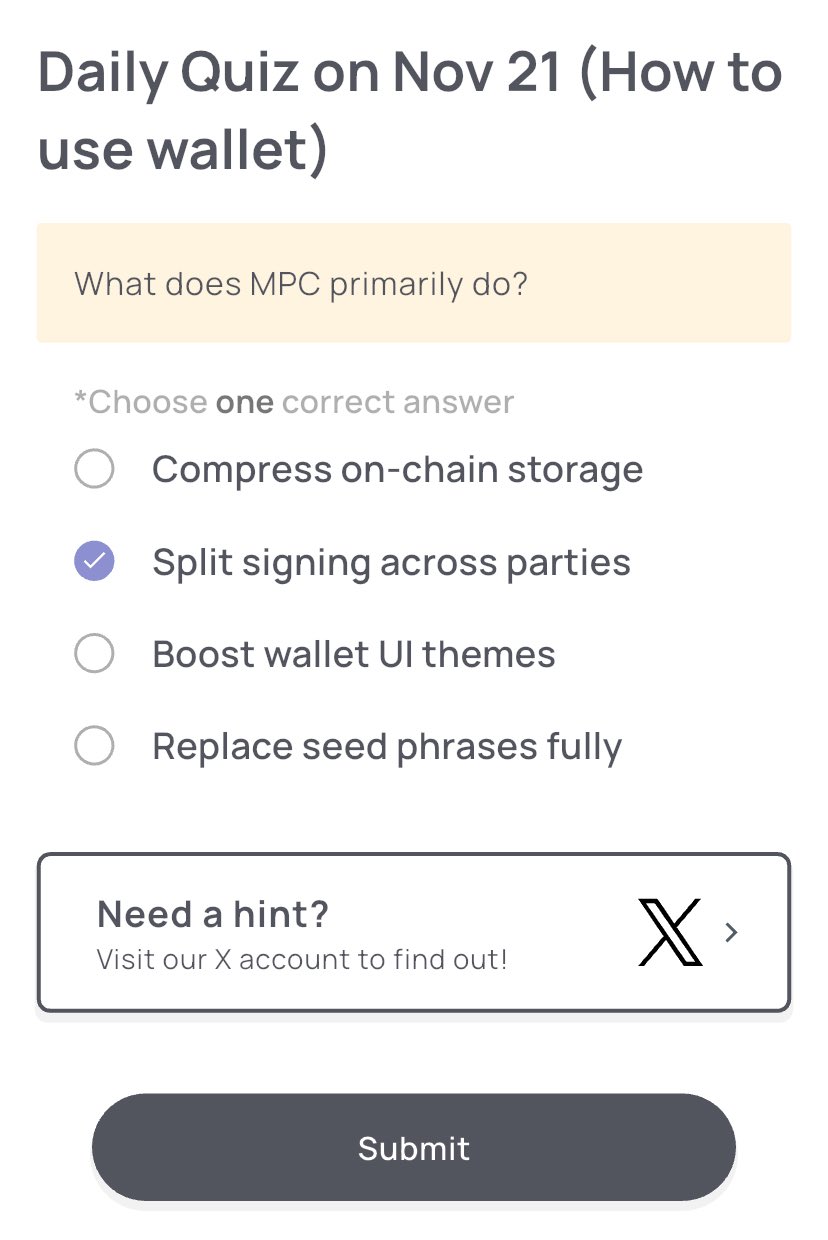Viewport: 828px width, 1240px height.
Task: Click the word 'MPC' in the question
Action: (x=283, y=284)
